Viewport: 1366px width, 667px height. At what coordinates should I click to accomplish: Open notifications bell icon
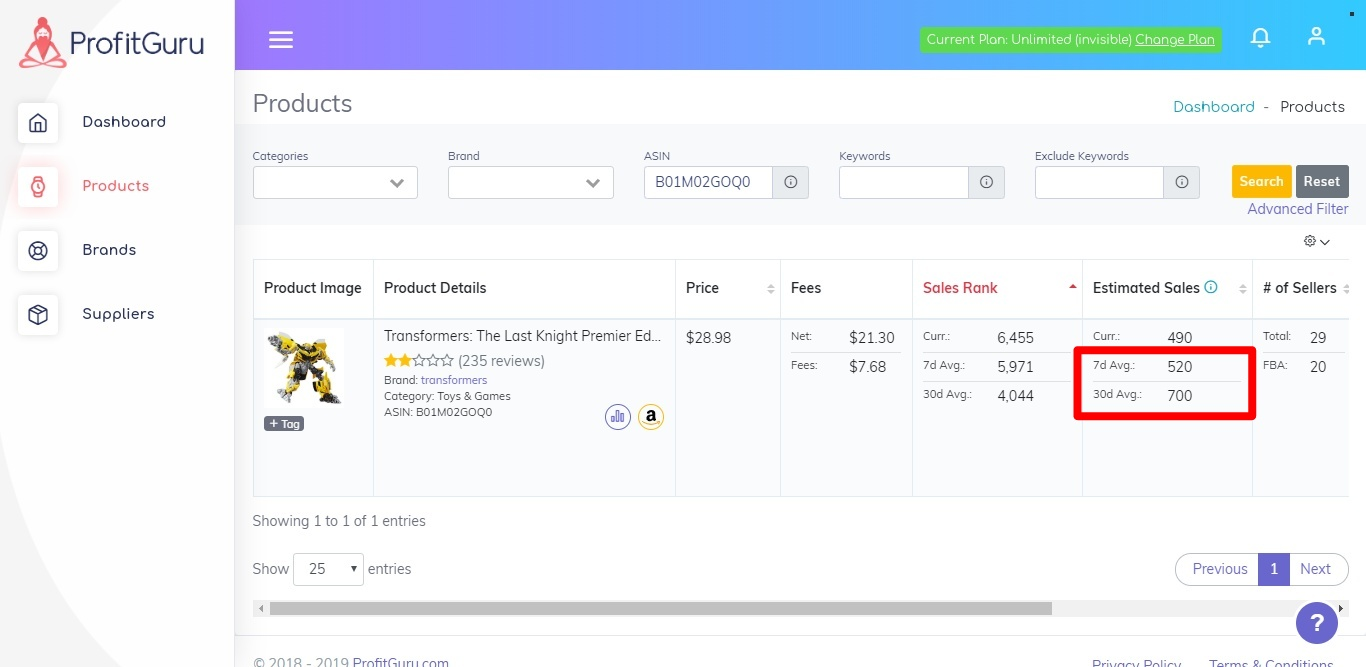[x=1261, y=37]
